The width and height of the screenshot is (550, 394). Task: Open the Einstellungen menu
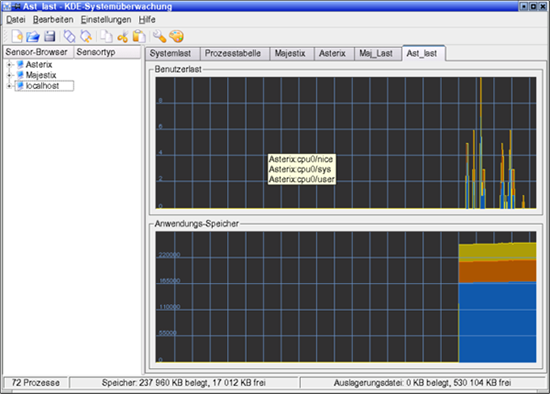coord(106,20)
